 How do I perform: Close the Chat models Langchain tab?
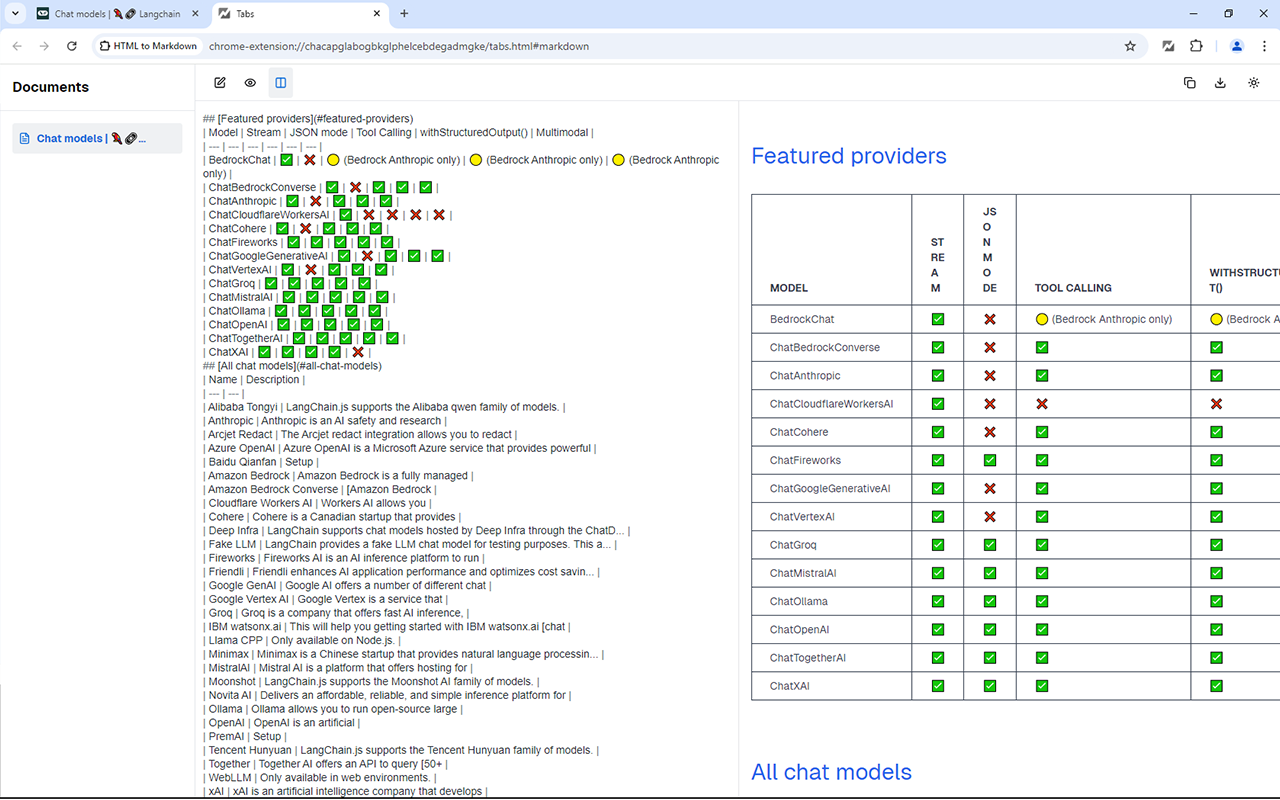pyautogui.click(x=194, y=14)
